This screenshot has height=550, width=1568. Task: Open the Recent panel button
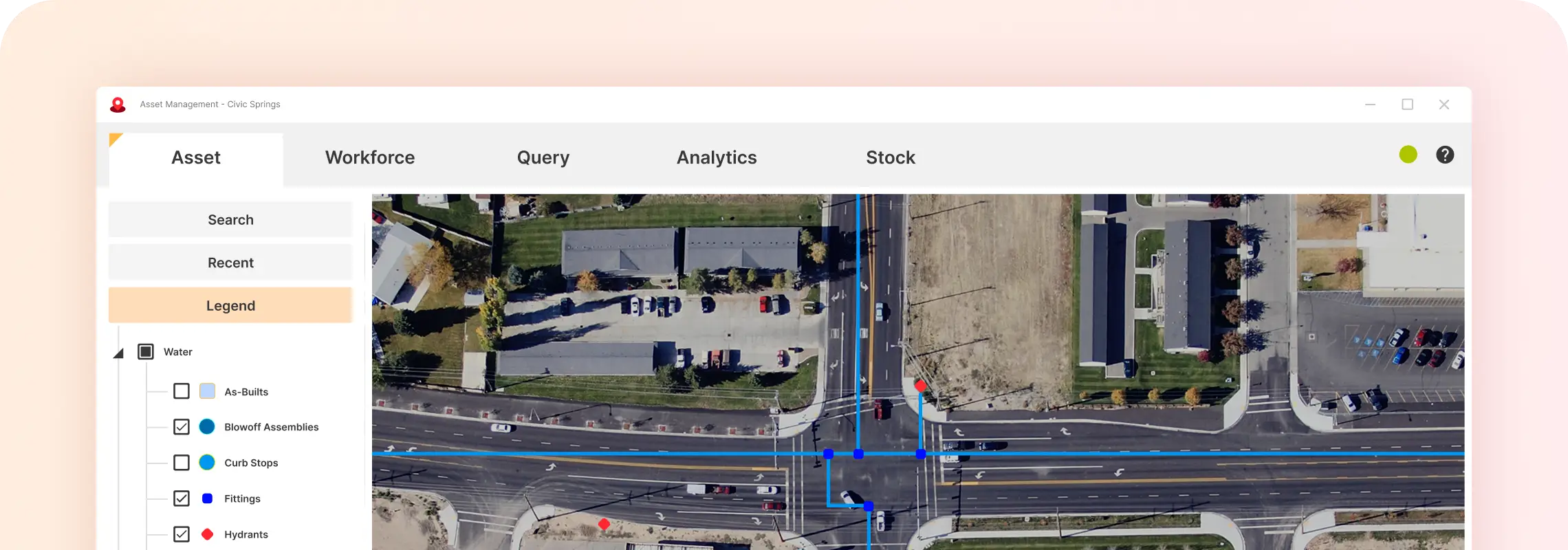tap(230, 263)
